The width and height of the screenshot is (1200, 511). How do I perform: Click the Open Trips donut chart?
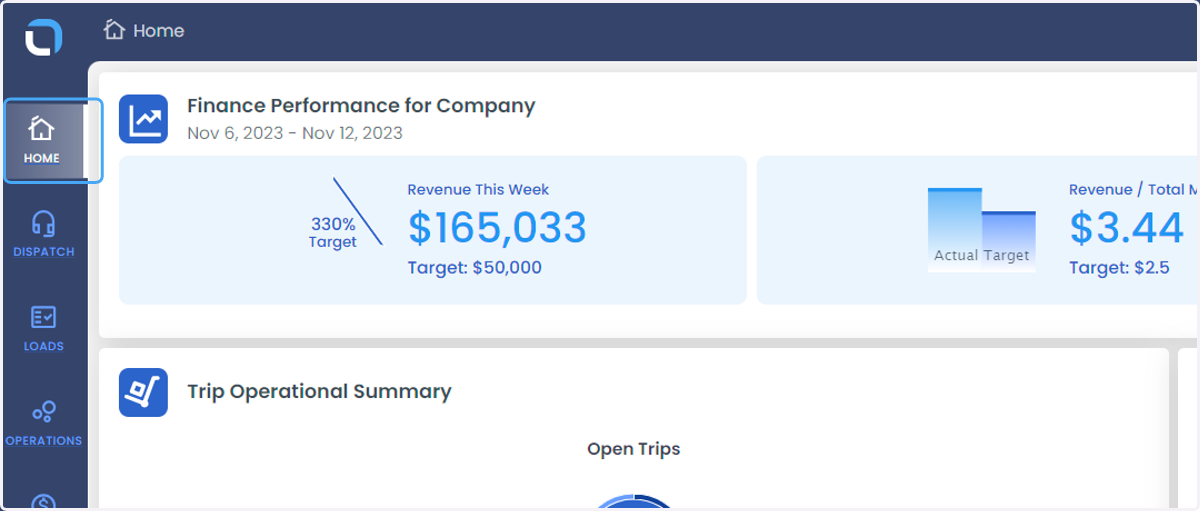tap(634, 503)
